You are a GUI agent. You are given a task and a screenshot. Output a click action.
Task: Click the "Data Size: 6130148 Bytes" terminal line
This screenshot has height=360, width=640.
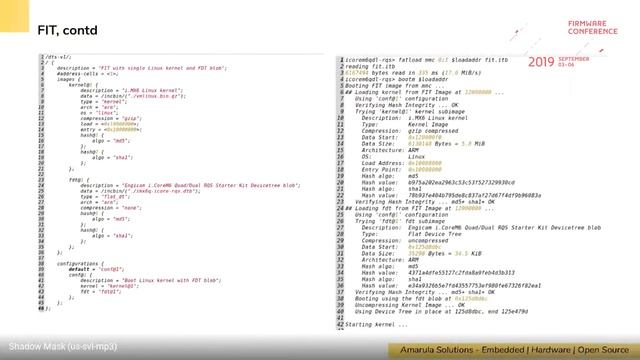[423, 144]
